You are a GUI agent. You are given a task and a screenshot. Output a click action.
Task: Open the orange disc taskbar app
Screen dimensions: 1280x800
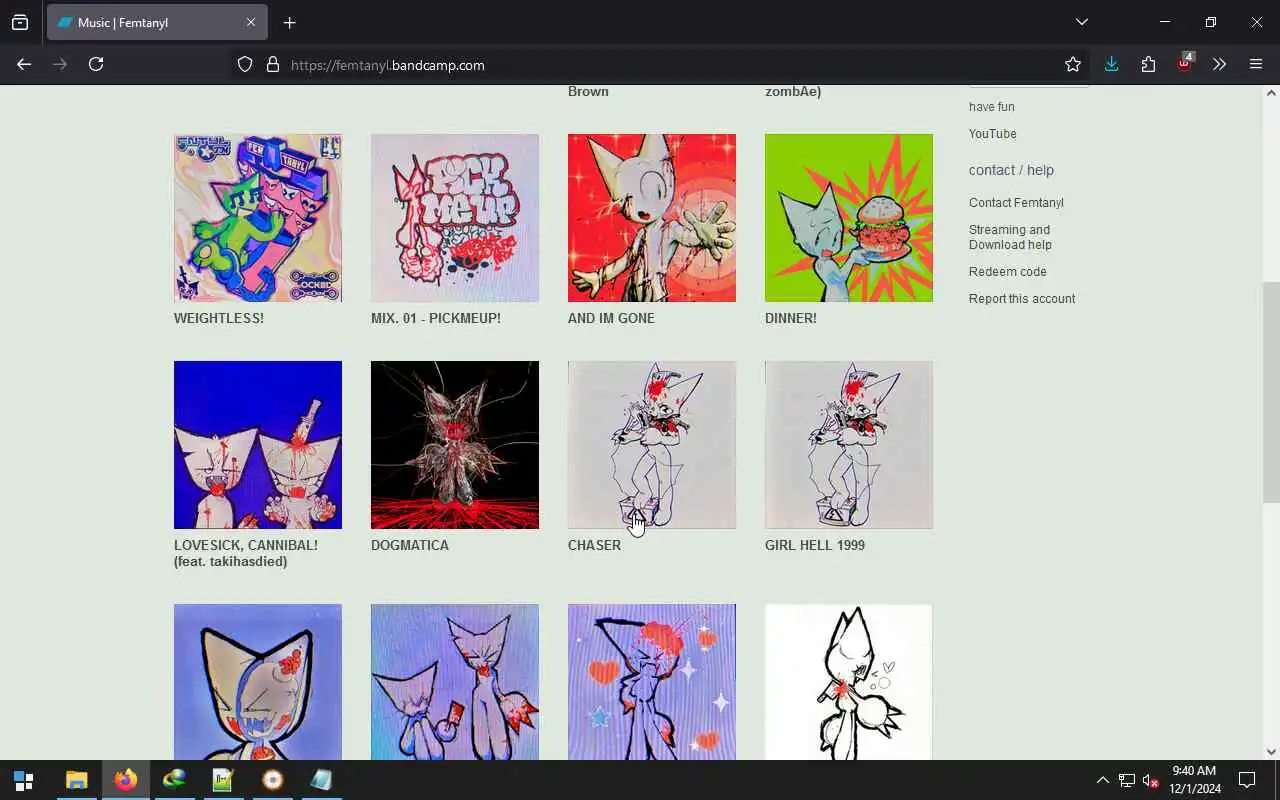click(272, 780)
